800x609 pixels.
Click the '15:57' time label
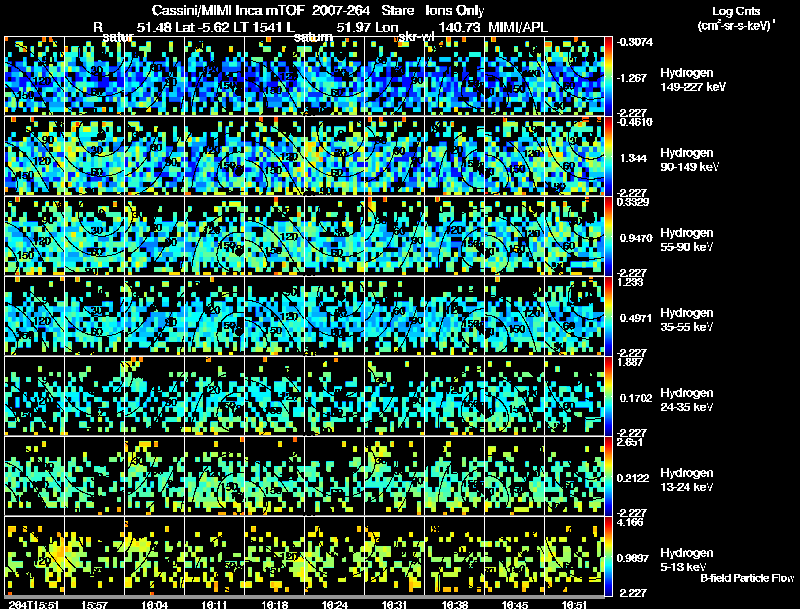(94, 604)
